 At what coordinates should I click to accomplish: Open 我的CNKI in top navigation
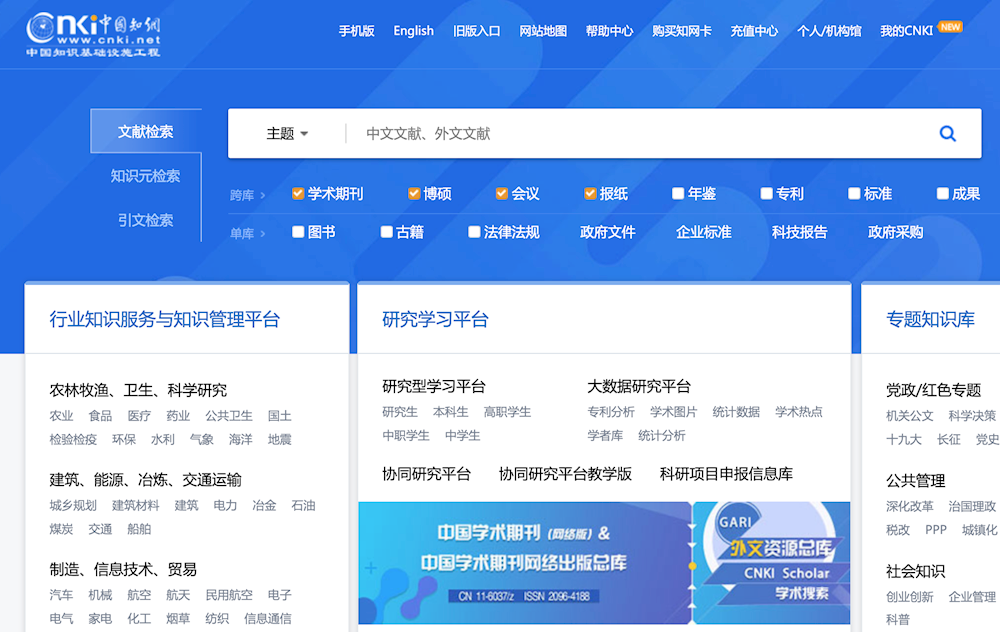click(906, 31)
